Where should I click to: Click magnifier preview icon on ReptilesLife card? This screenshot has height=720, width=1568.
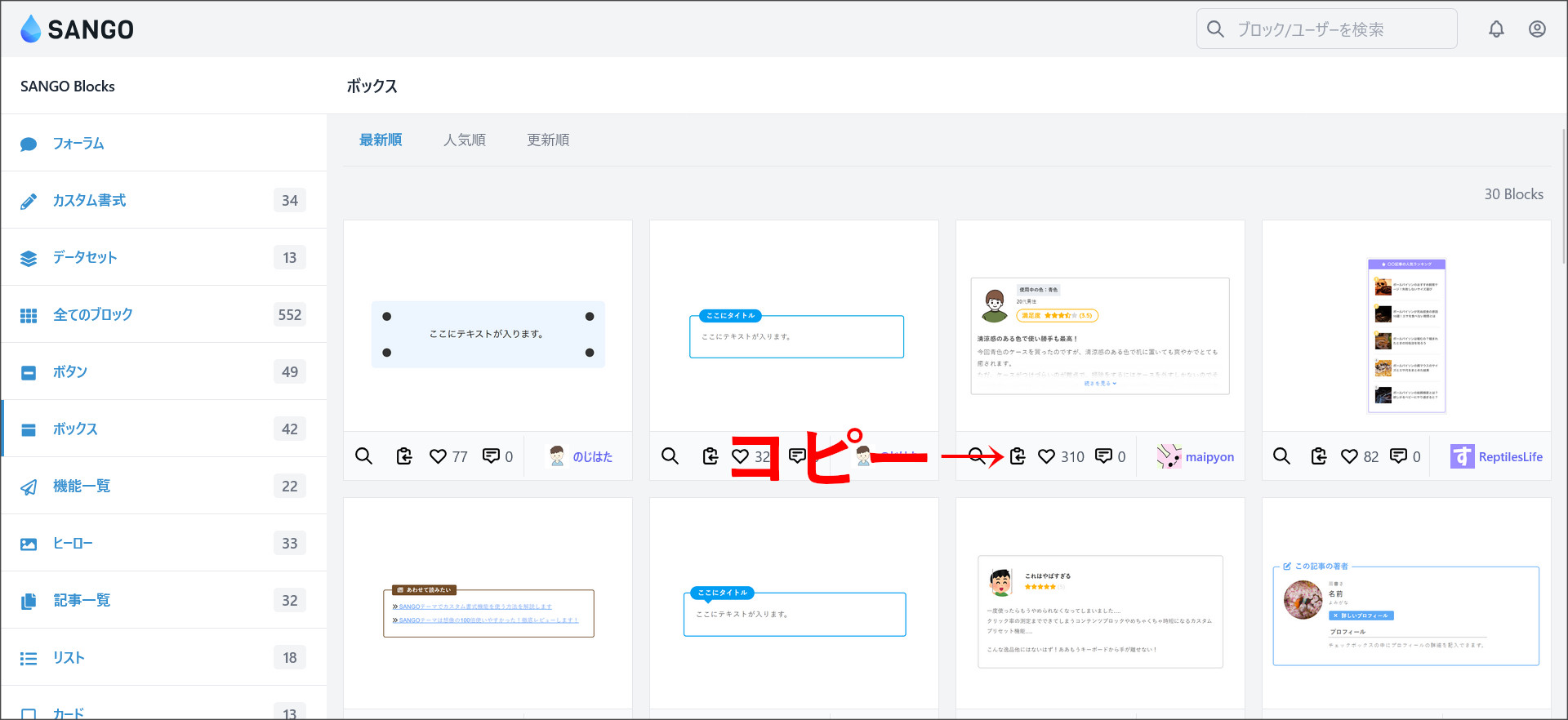1282,456
